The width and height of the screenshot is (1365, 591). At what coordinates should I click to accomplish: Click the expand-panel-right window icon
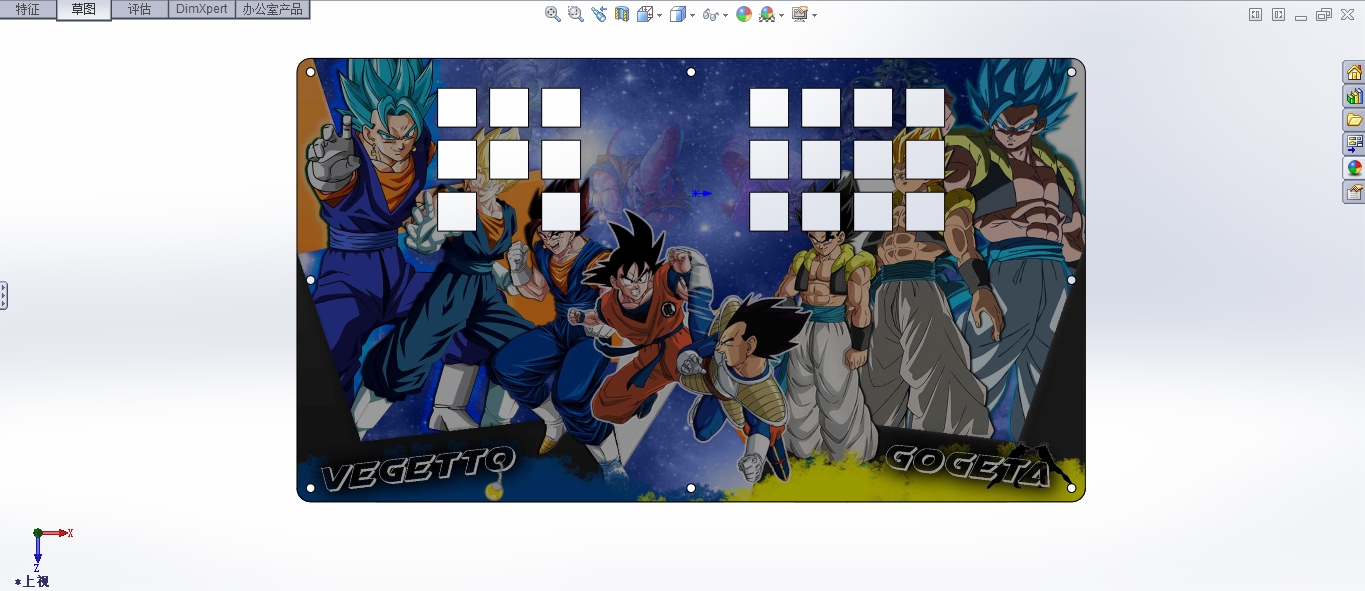coord(1278,14)
